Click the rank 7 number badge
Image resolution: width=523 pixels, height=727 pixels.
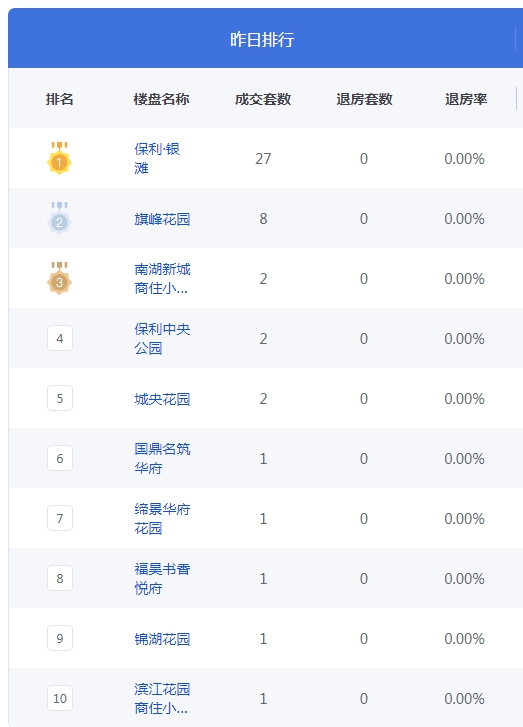coord(60,518)
